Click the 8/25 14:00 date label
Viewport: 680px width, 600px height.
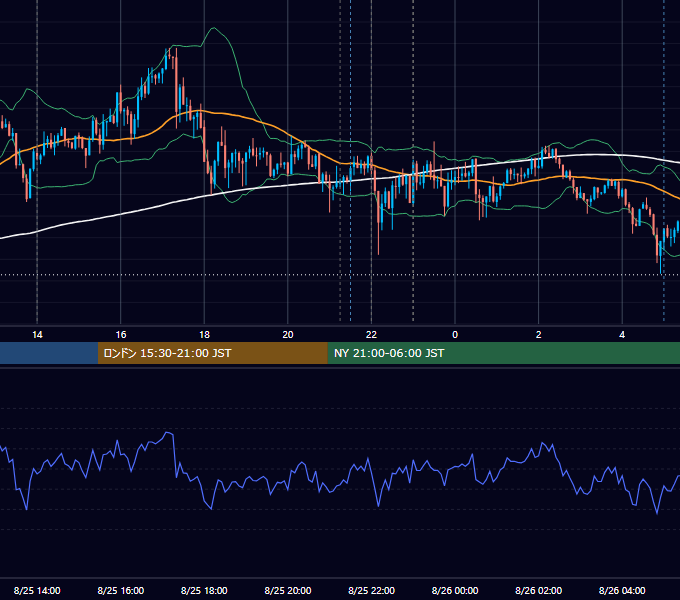37,590
